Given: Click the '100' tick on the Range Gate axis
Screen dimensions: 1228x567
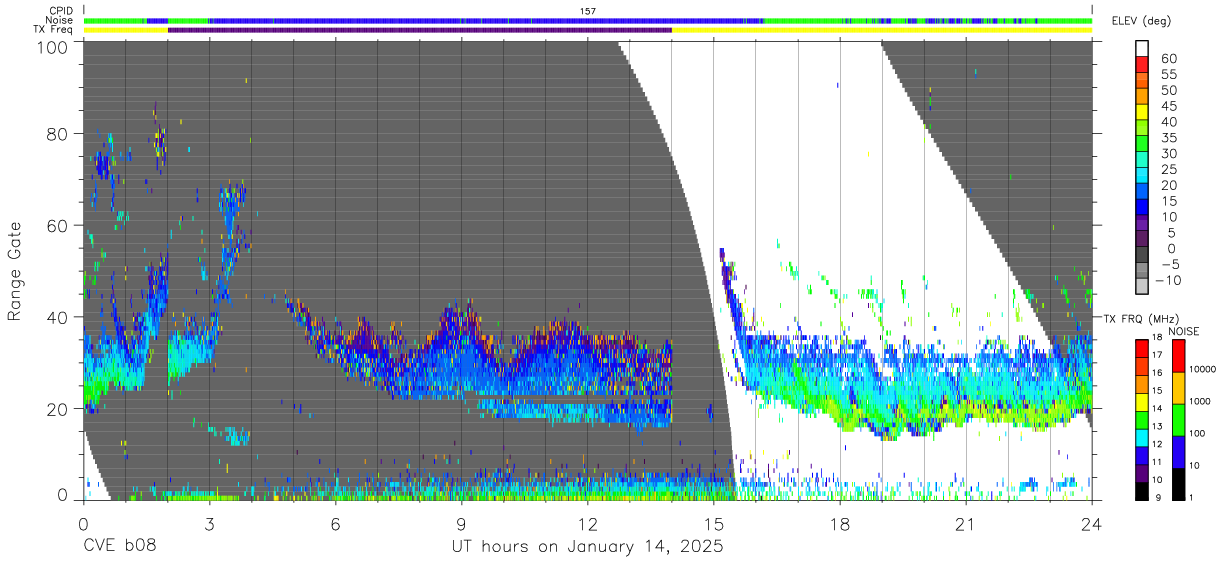Looking at the screenshot, I should [x=53, y=47].
